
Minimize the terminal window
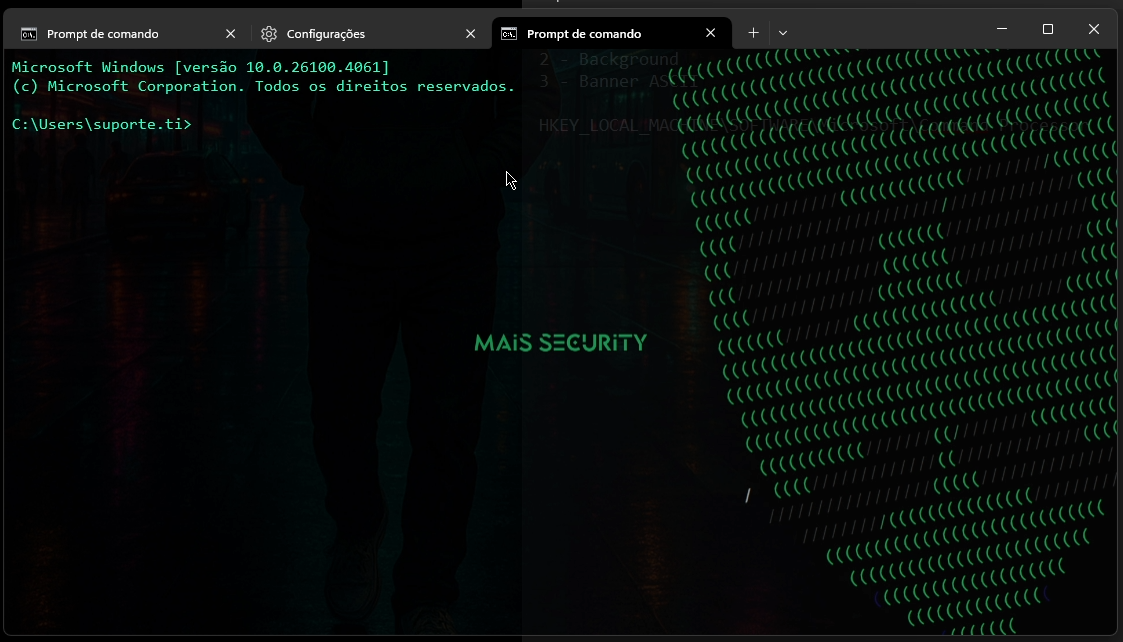[x=1002, y=29]
